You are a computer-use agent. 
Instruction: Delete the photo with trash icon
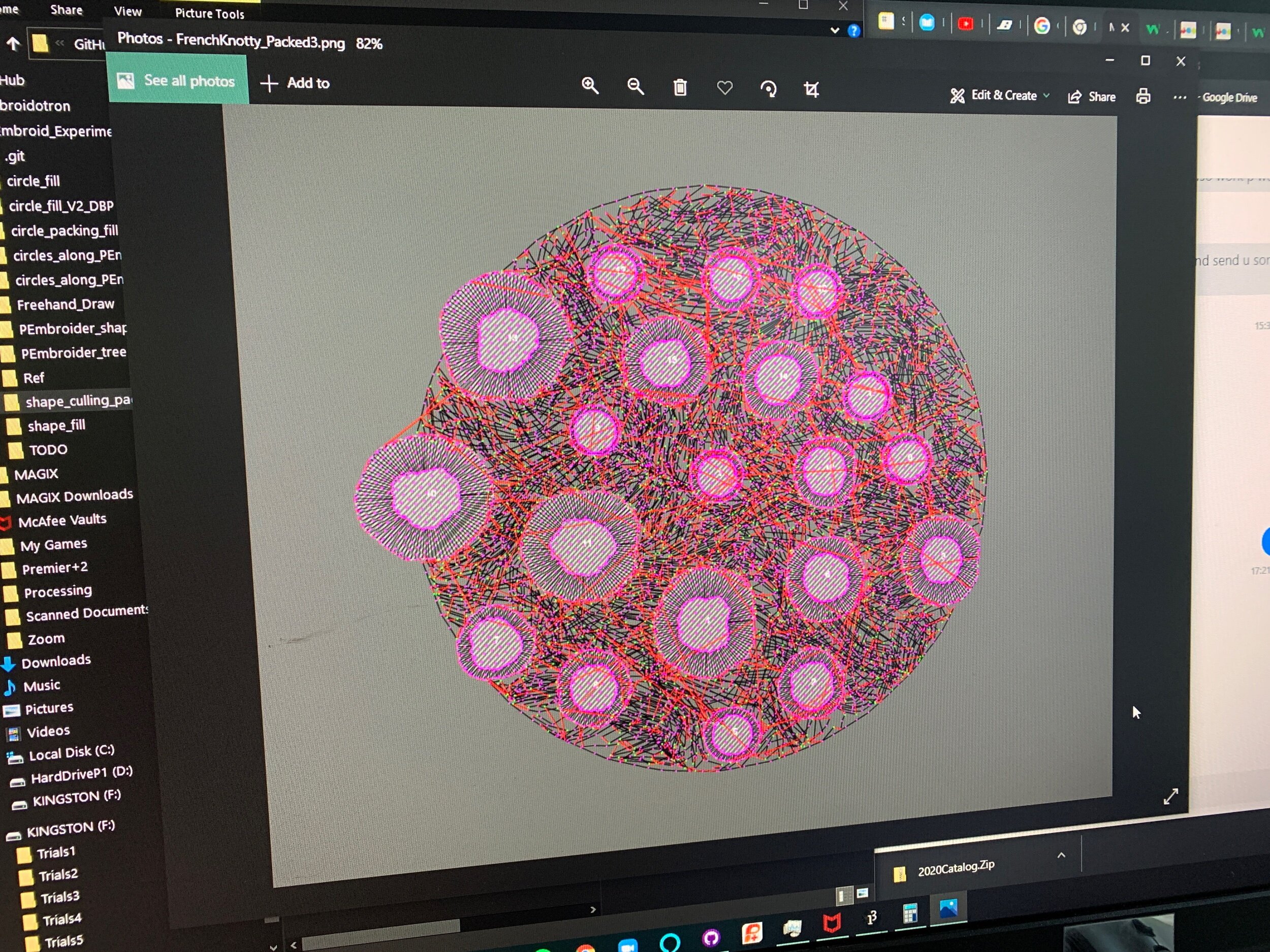680,88
